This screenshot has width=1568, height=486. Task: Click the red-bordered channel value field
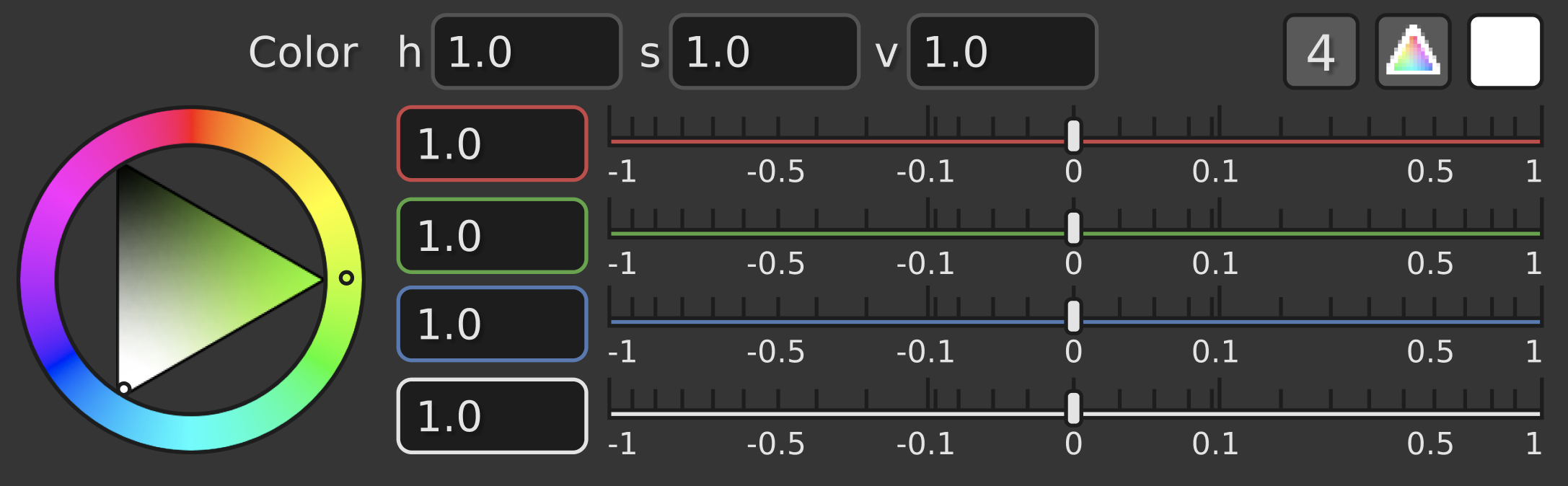coord(492,143)
